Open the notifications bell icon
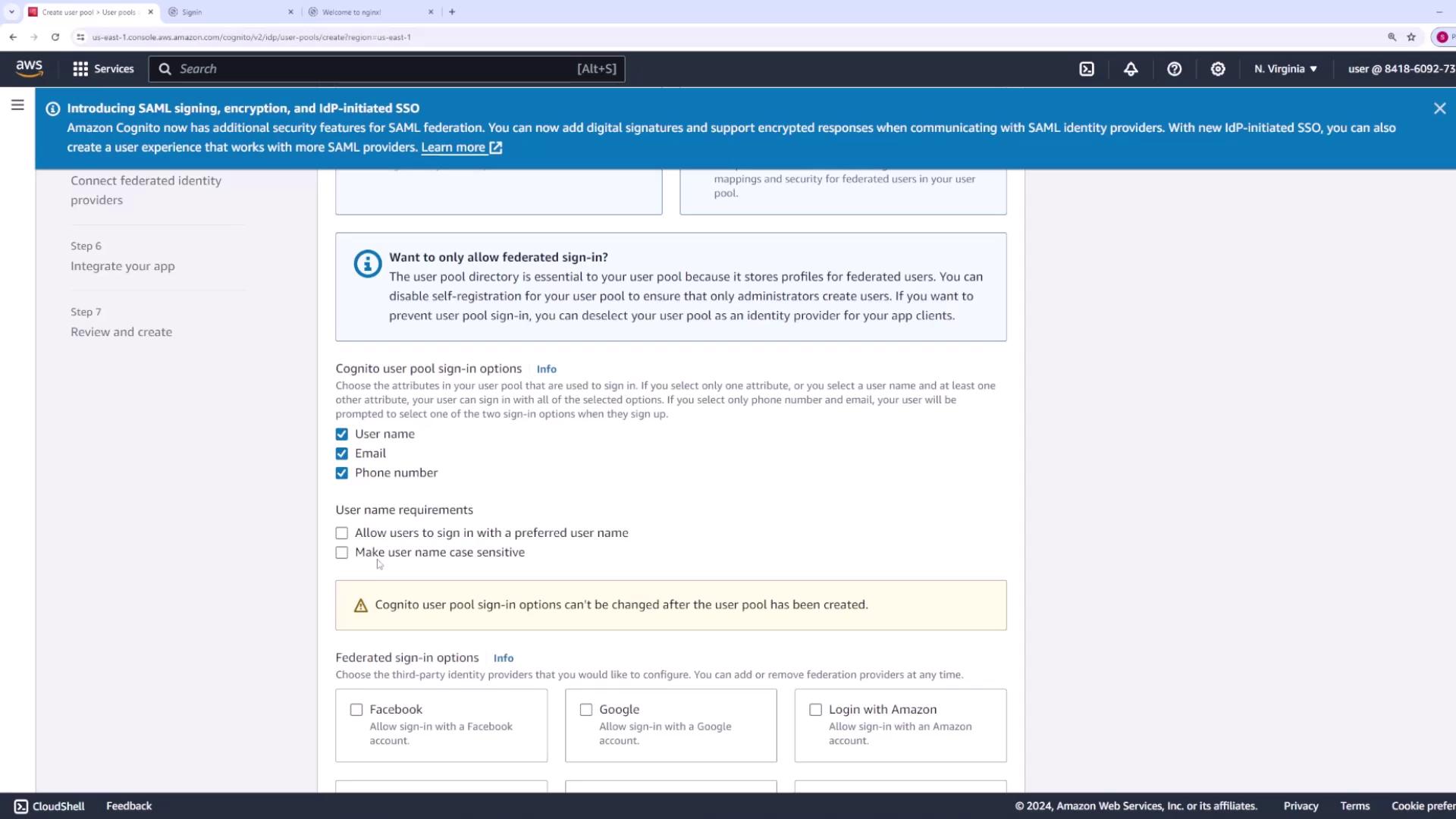Screen dimensions: 1456x819 tap(1131, 69)
